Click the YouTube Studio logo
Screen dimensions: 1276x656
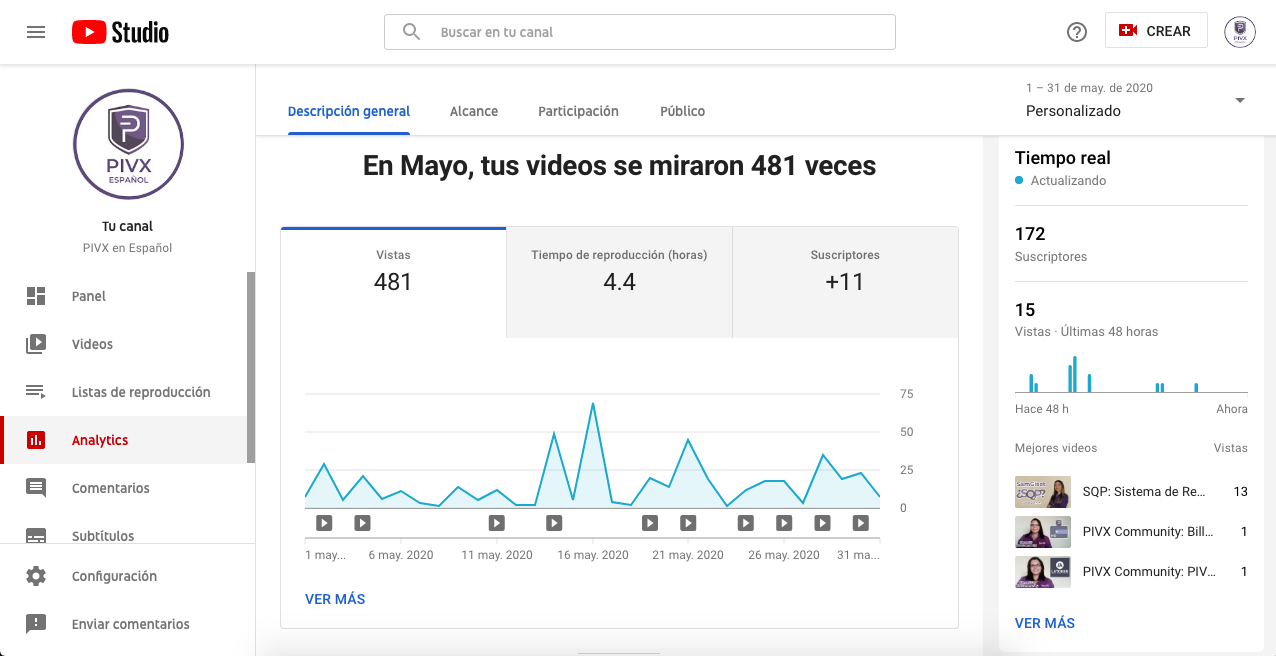tap(120, 32)
